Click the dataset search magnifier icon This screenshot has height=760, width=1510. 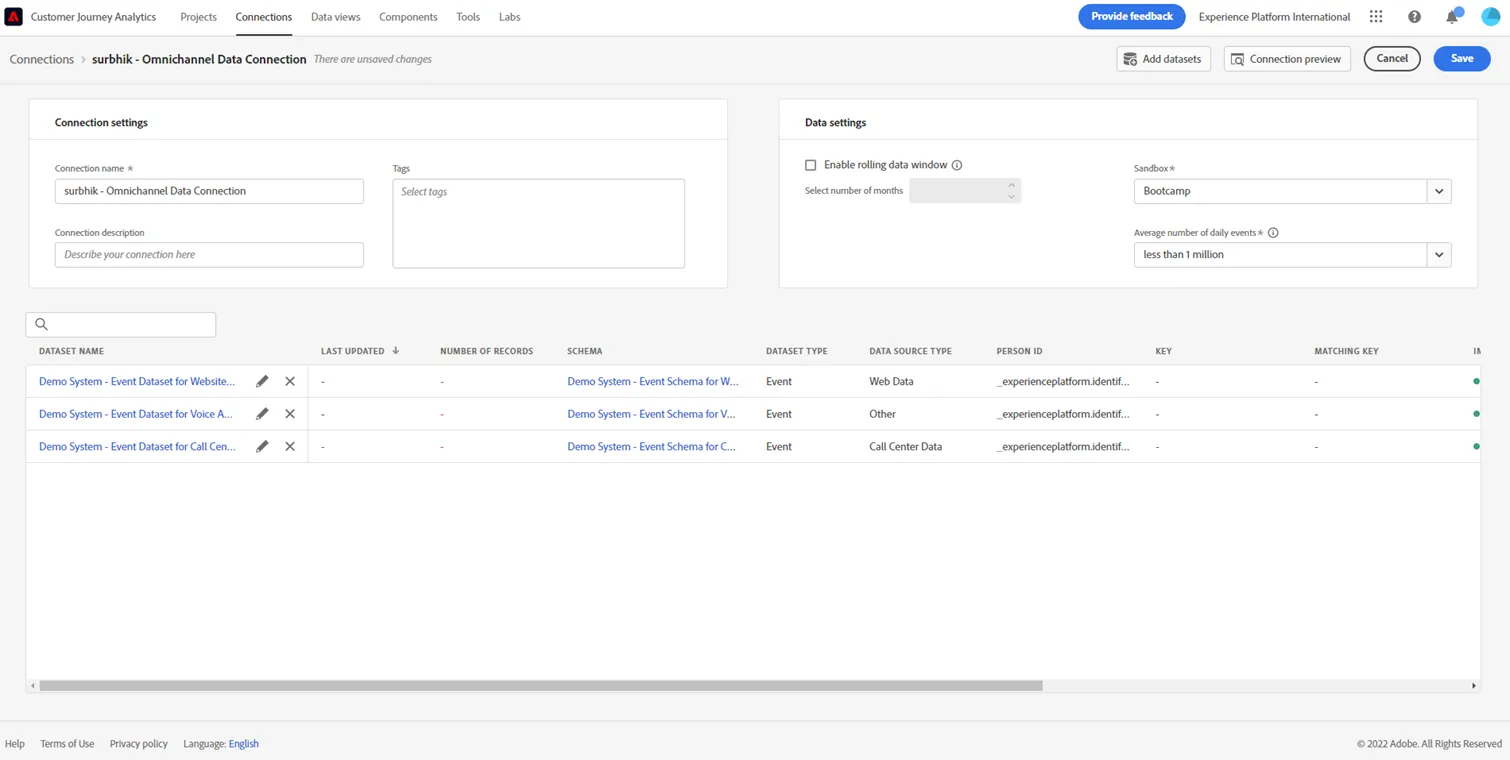pos(41,324)
